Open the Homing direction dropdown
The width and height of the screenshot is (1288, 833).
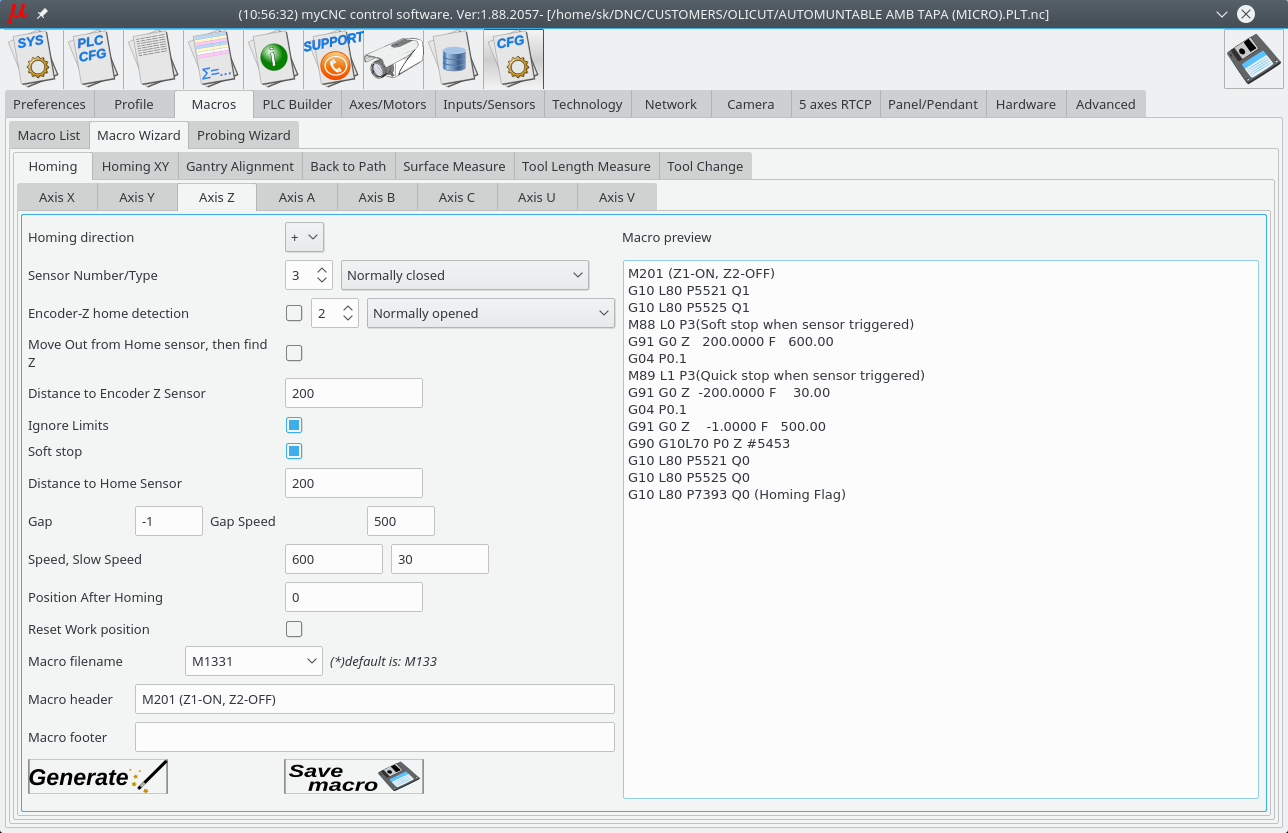point(304,237)
